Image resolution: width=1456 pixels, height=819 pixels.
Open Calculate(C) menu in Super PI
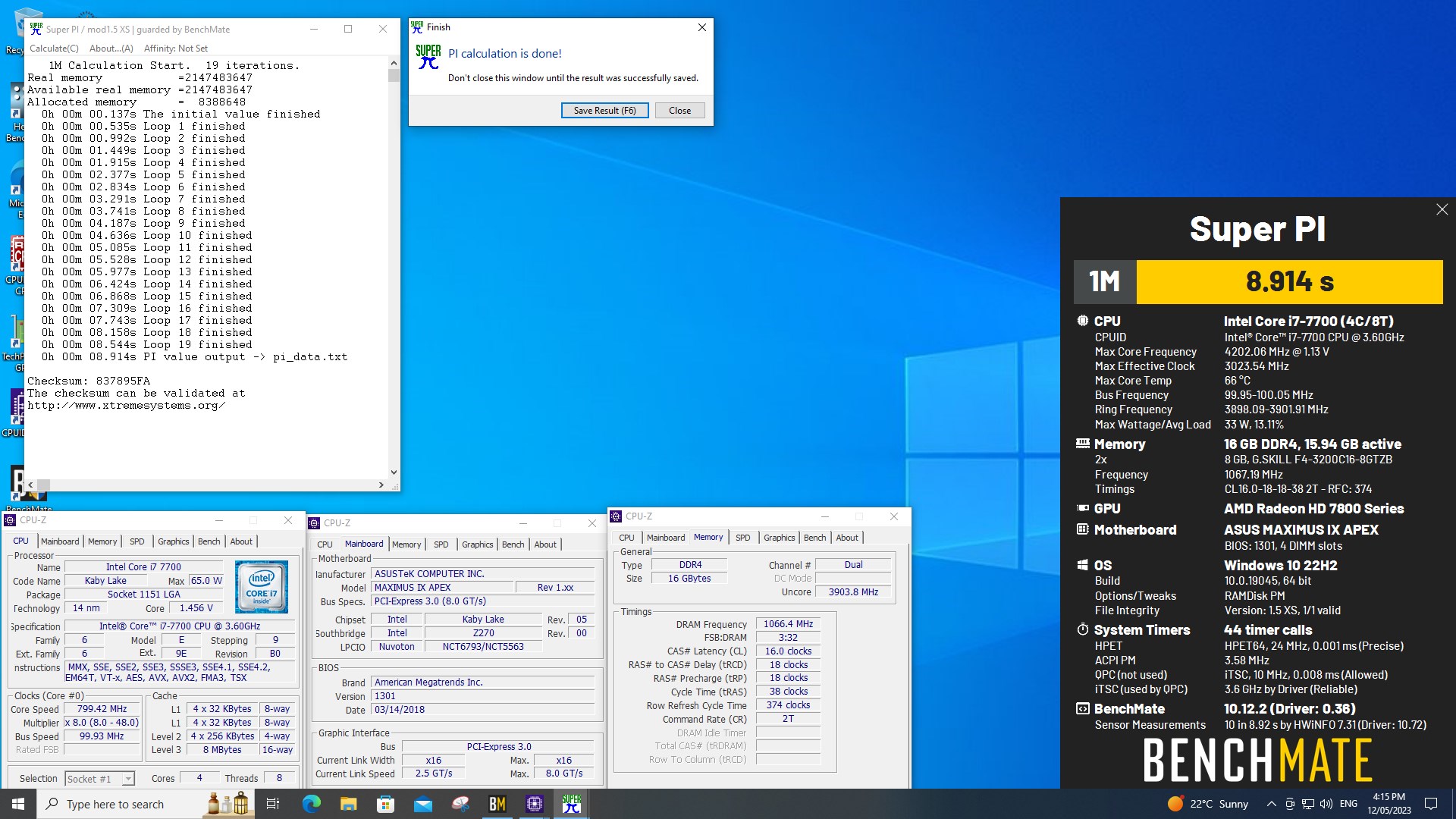54,49
